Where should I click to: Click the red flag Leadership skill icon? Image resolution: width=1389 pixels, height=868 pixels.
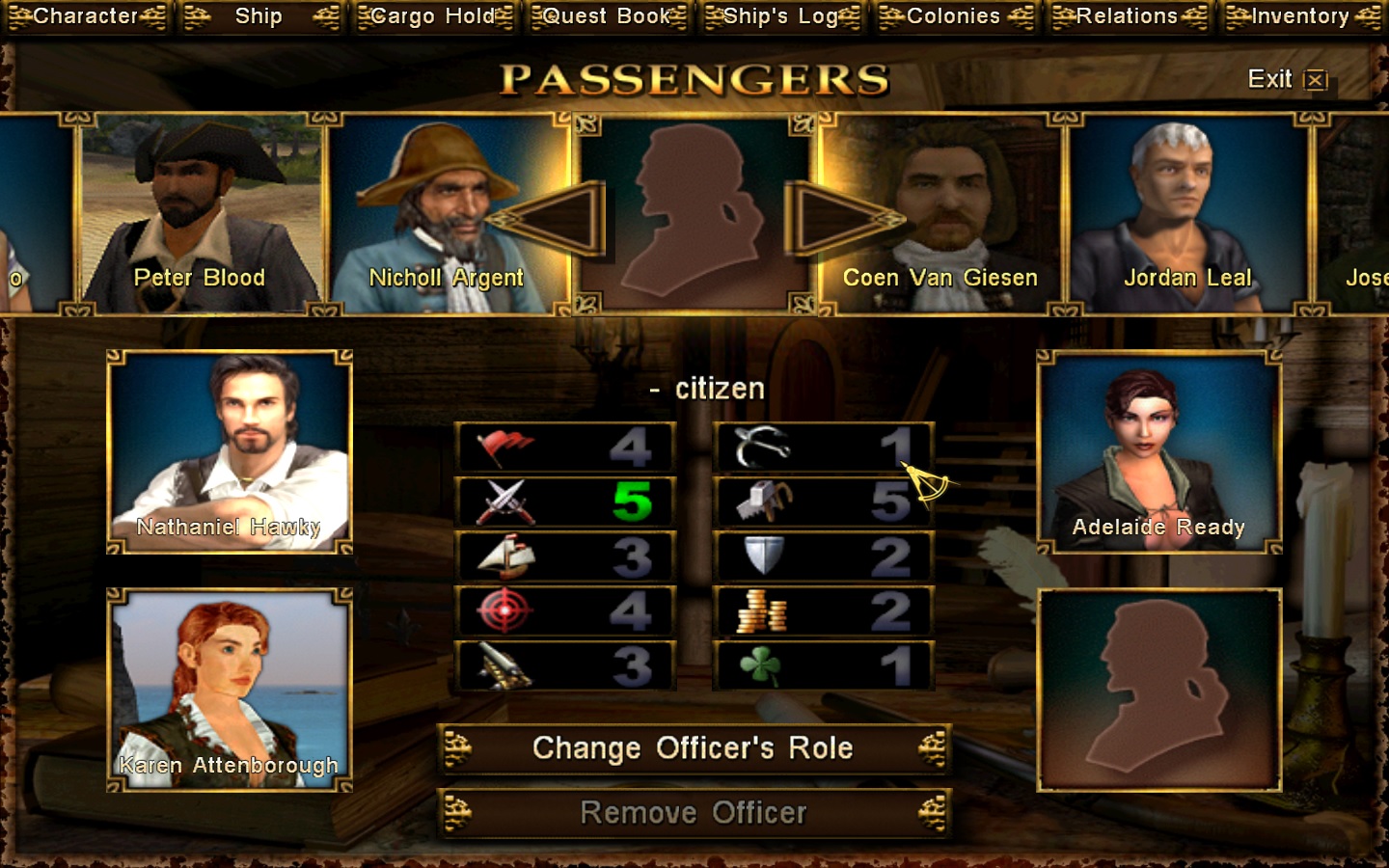pyautogui.click(x=505, y=448)
